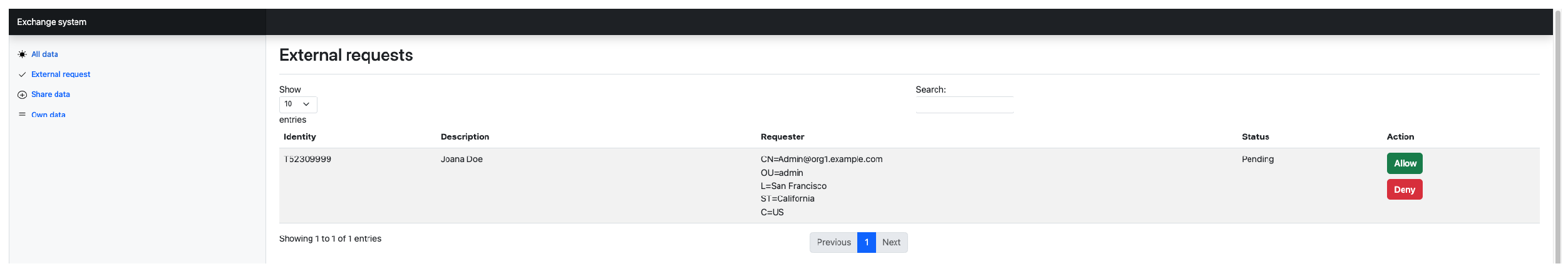Click the list icon beside Own data
Image resolution: width=1568 pixels, height=271 pixels.
(23, 115)
